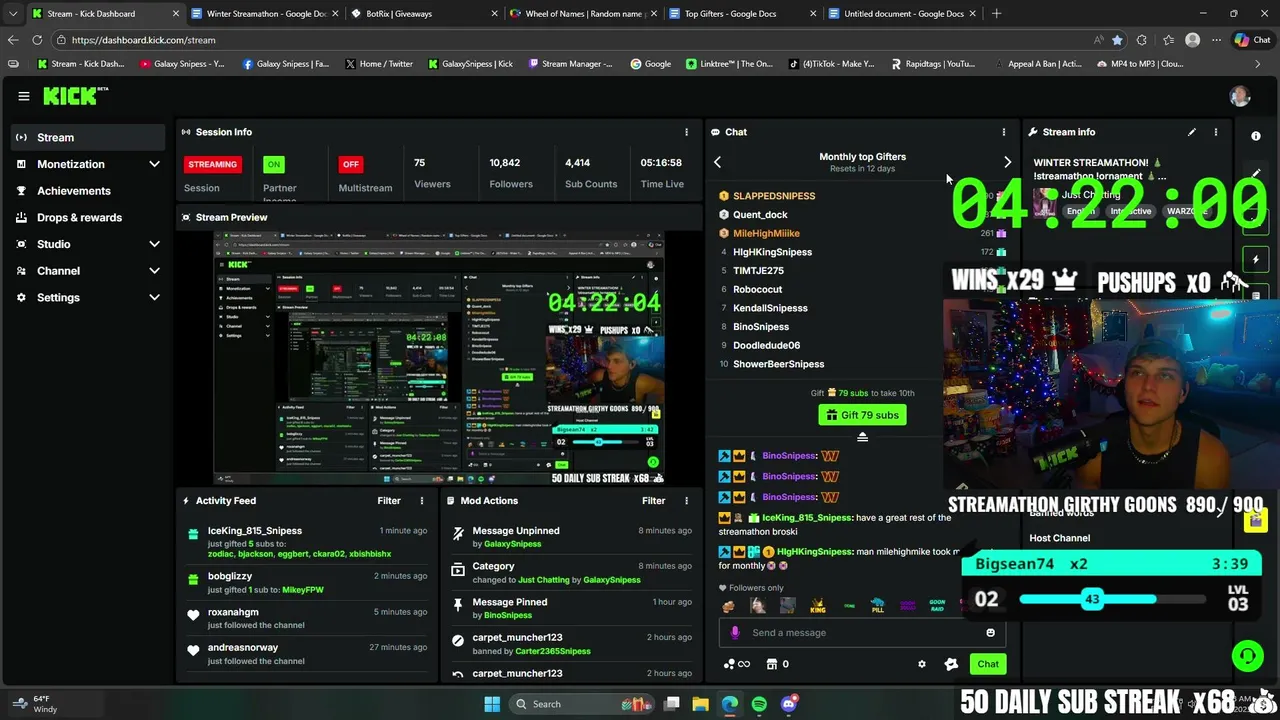
Task: Select the PILL emote in chat
Action: [x=877, y=606]
